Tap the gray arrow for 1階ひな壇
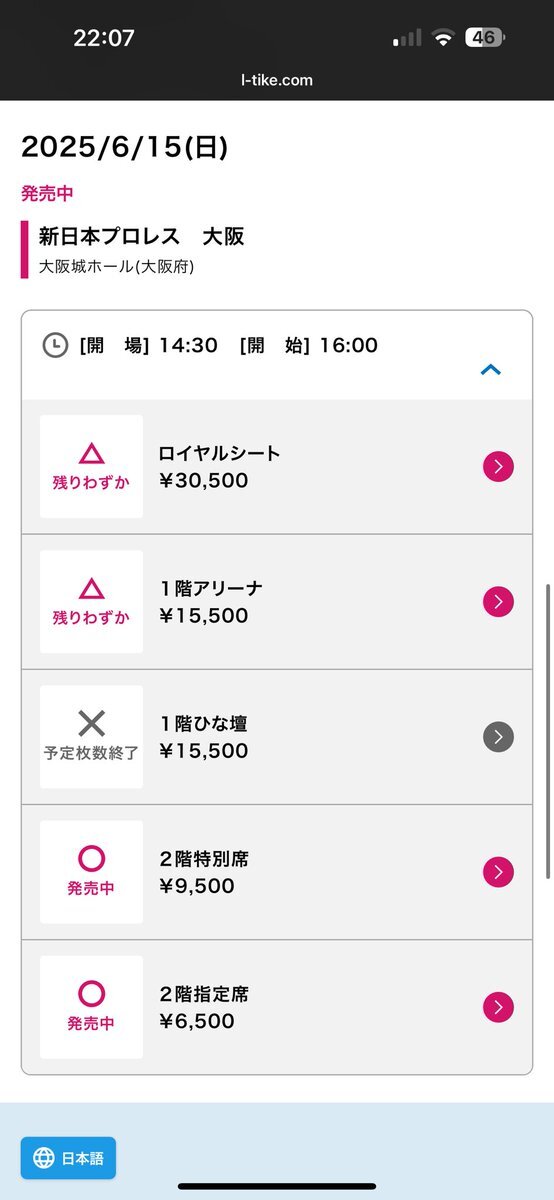The height and width of the screenshot is (1200, 554). [x=498, y=737]
